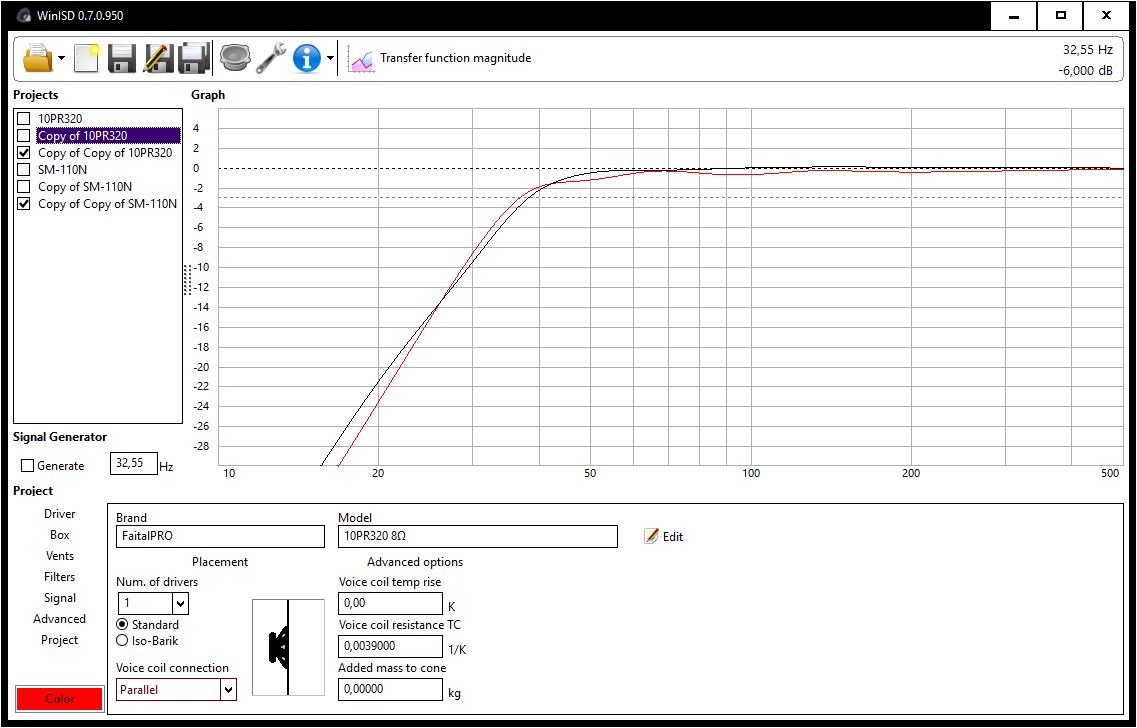
Task: Save project with the floppy disk icon
Action: point(122,58)
